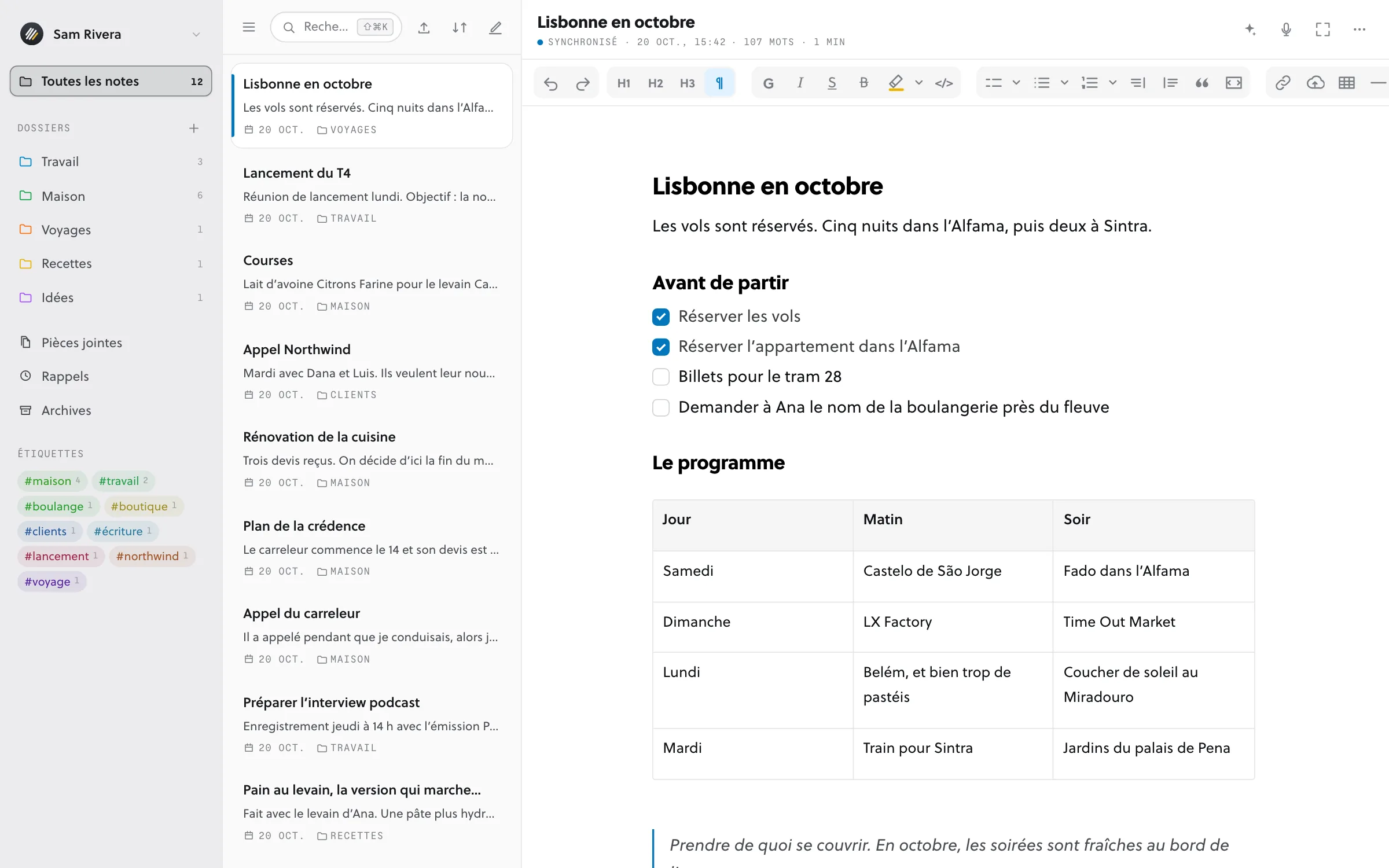This screenshot has height=868, width=1389.
Task: Toggle underline formatting
Action: coord(832,83)
